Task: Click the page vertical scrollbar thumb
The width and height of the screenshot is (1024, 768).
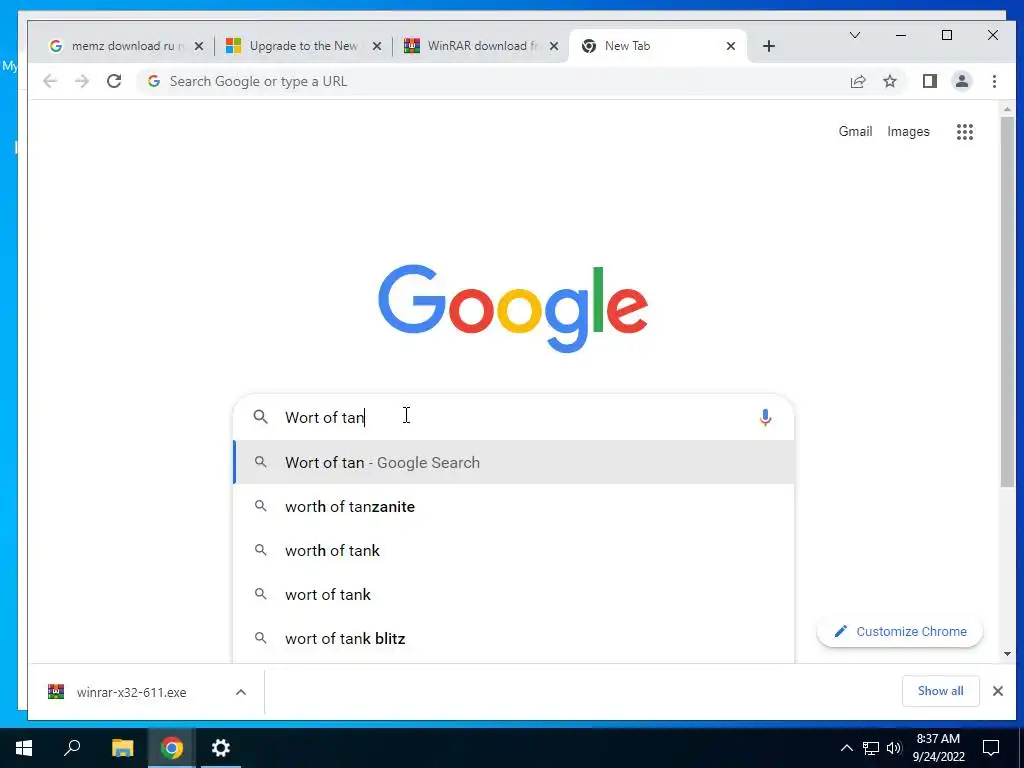Action: point(1007,300)
